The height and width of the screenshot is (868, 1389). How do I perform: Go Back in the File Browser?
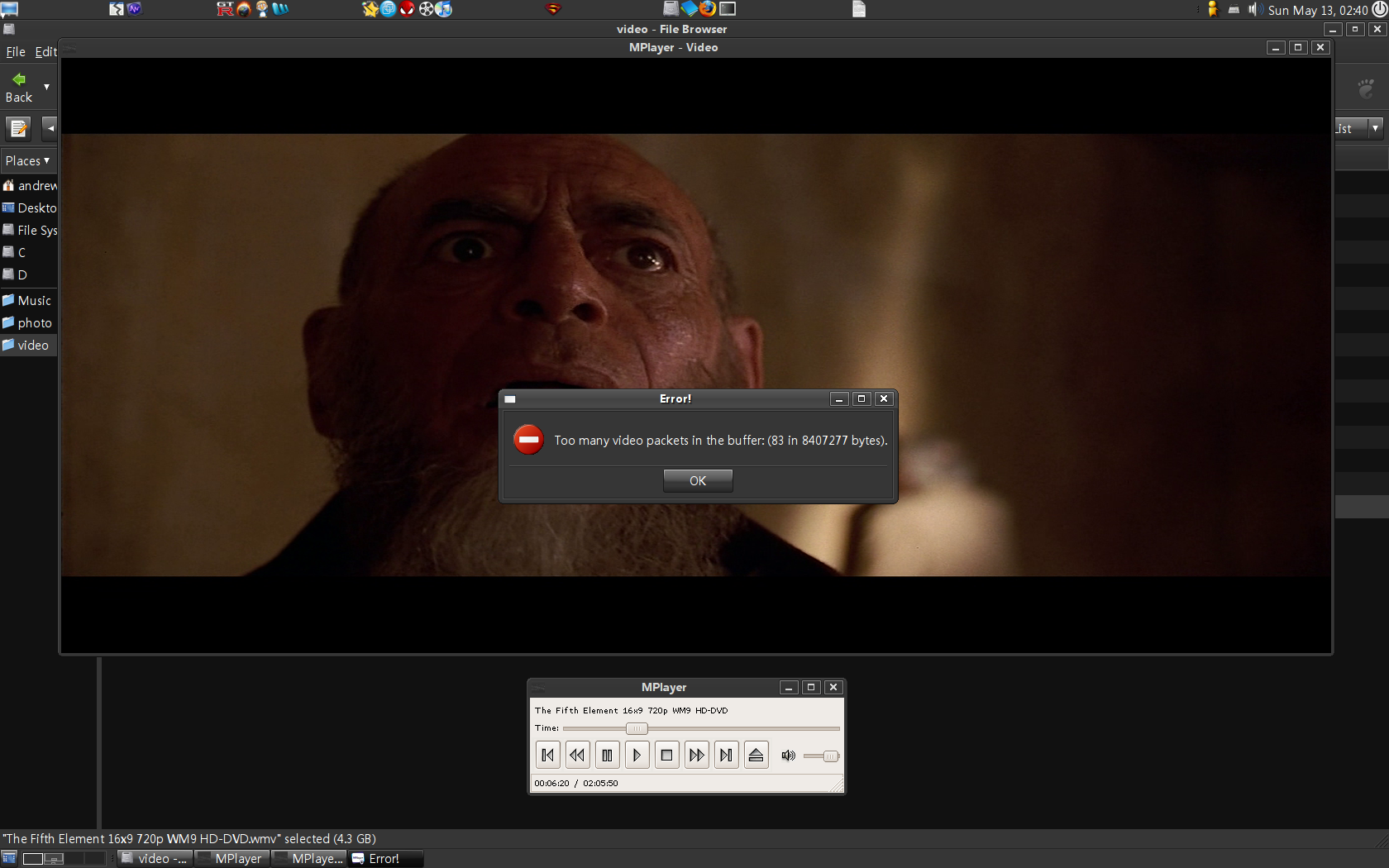(19, 88)
